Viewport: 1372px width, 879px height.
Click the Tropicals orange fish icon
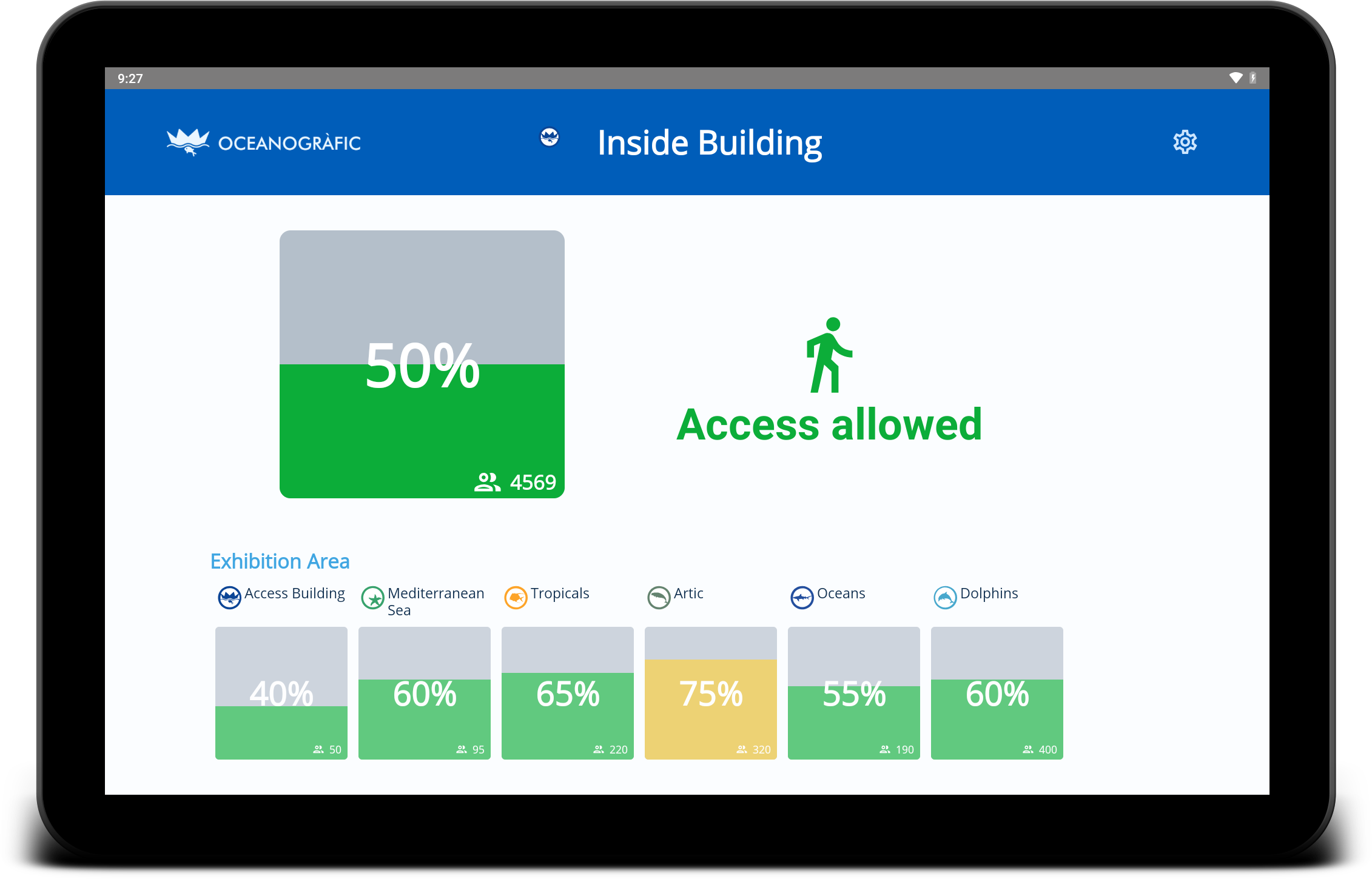click(516, 598)
